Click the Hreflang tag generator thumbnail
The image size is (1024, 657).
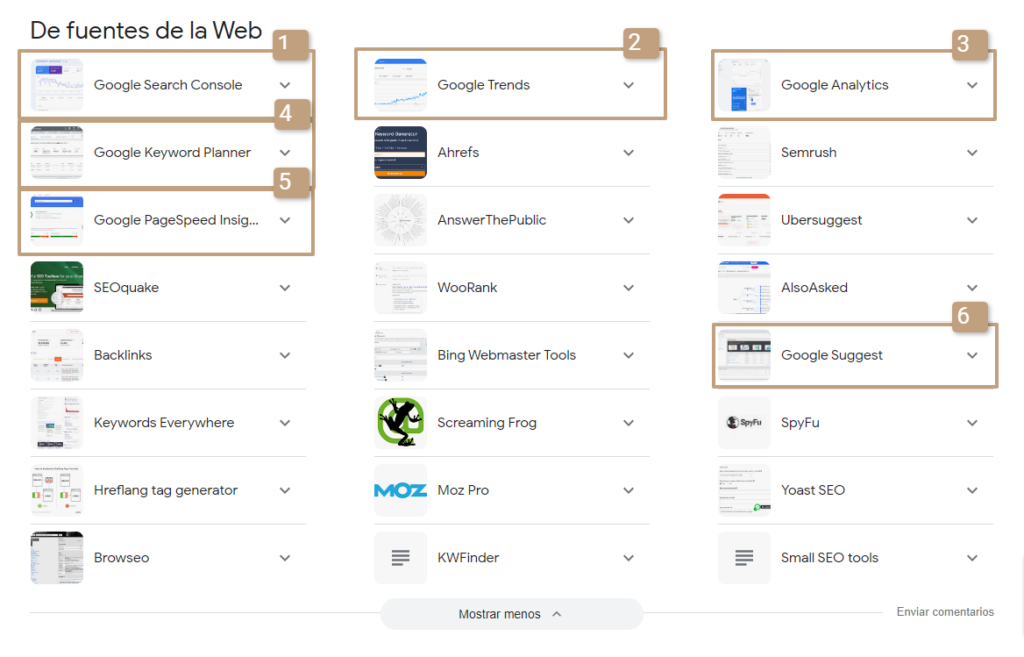[x=57, y=490]
